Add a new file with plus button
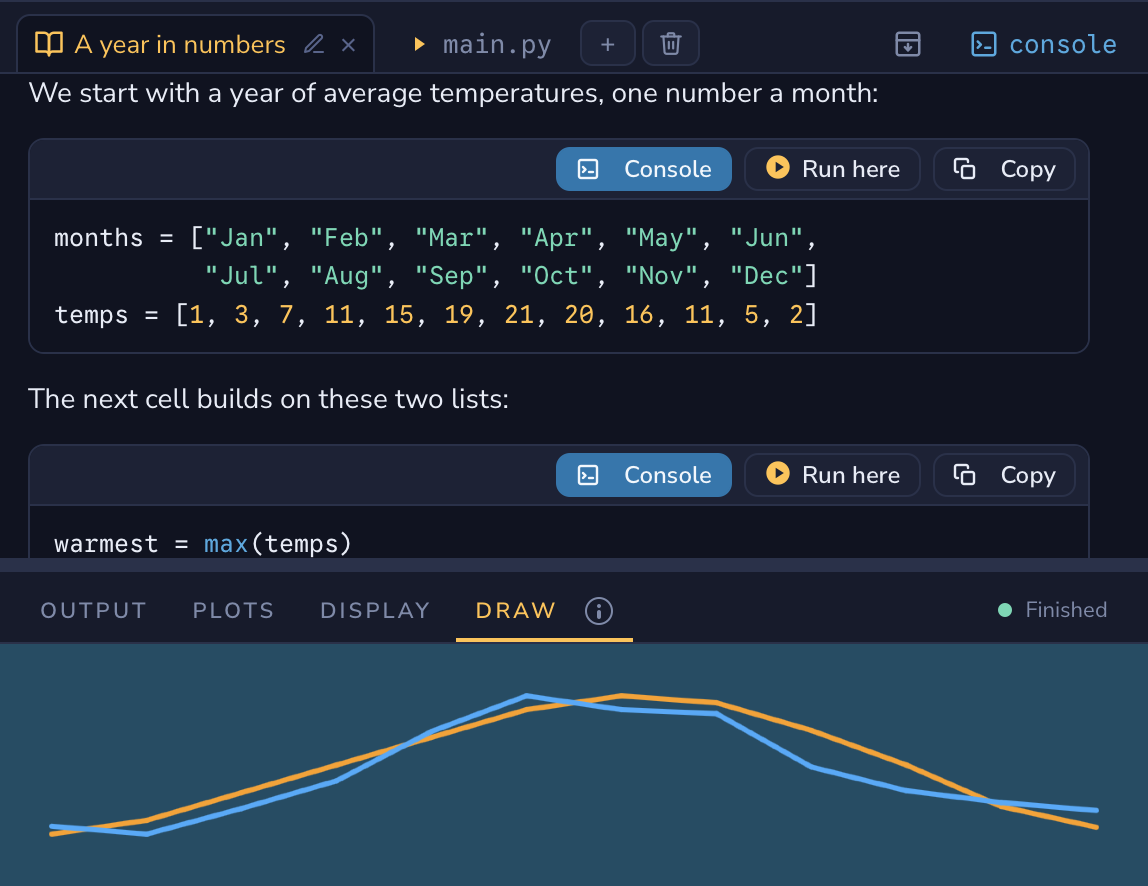Viewport: 1148px width, 886px height. [x=607, y=44]
